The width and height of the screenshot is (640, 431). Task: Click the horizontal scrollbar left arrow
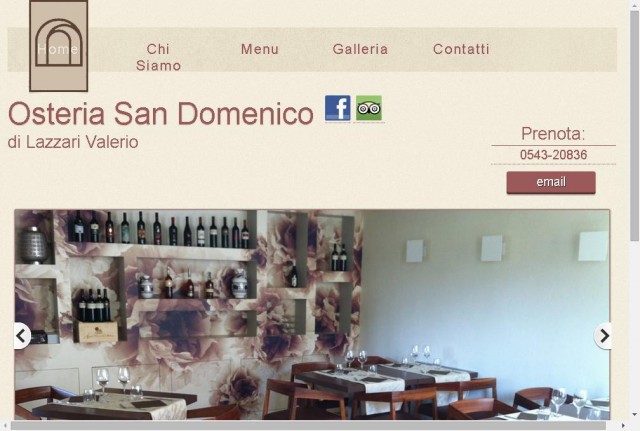(5, 426)
